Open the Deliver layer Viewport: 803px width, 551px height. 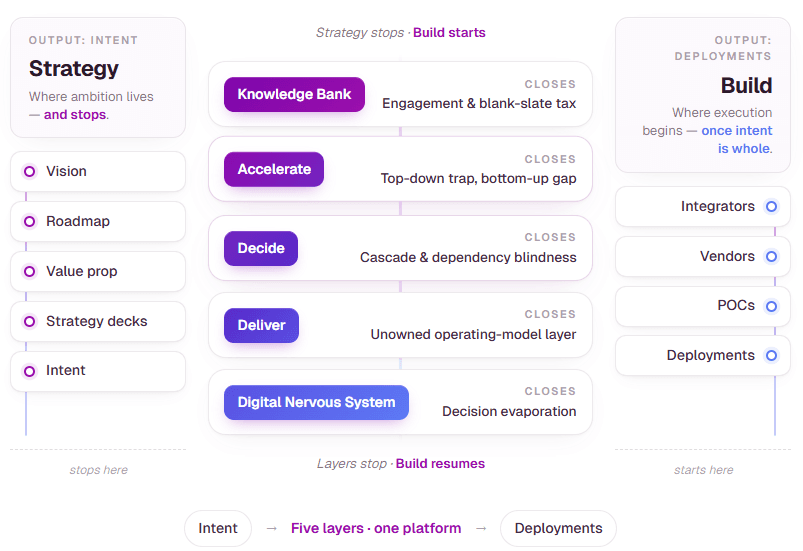tap(261, 325)
